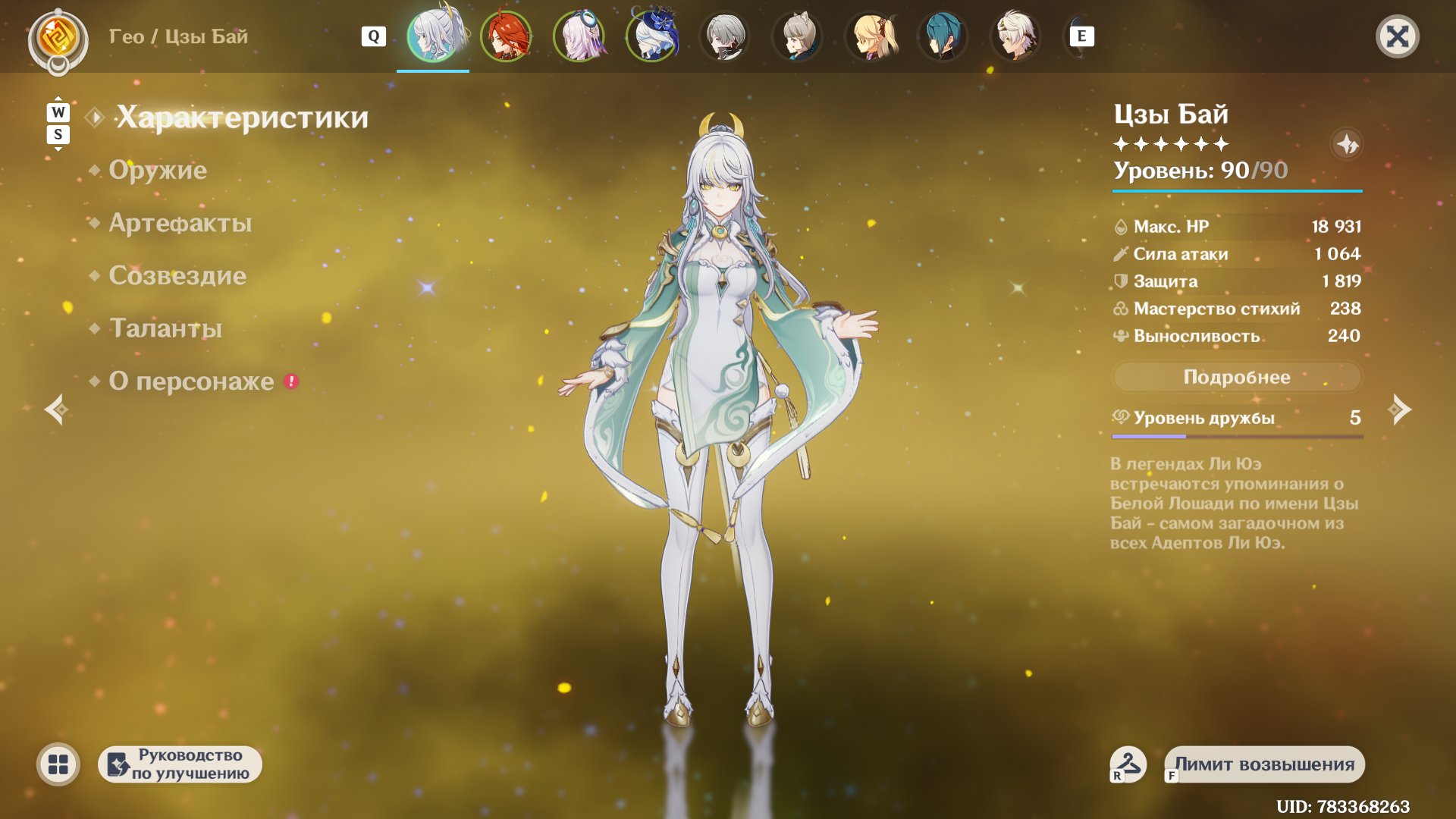
Task: Click the Лимит возвышения button
Action: click(1264, 764)
